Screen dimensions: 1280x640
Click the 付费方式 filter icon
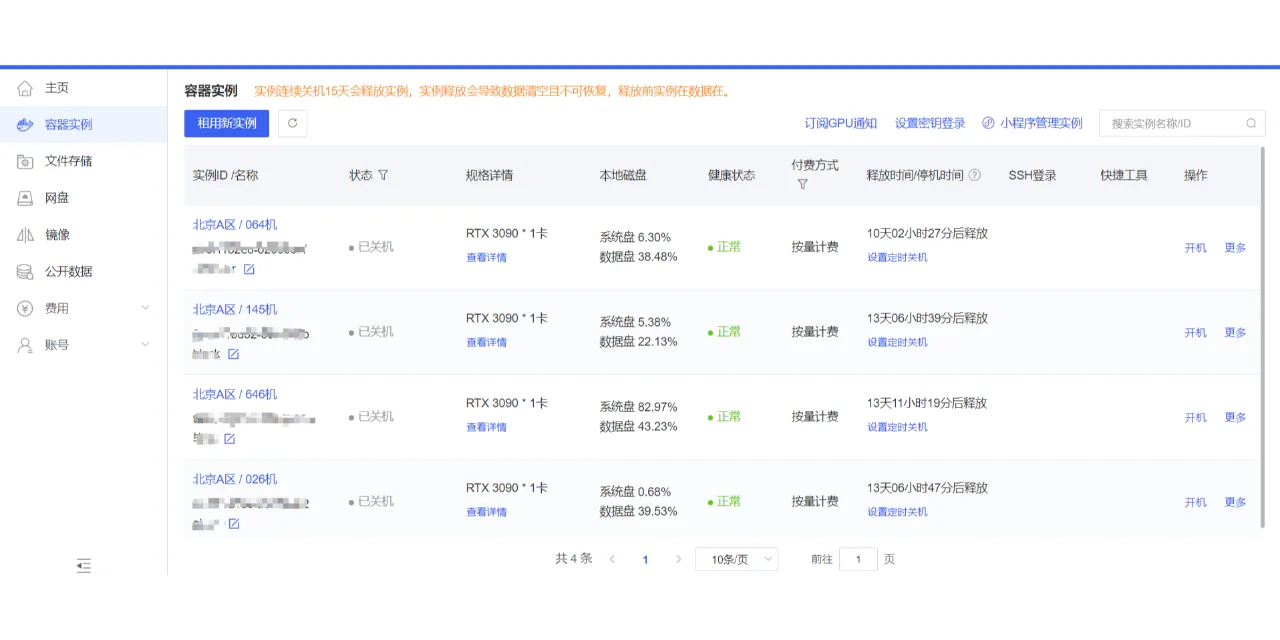click(x=802, y=185)
